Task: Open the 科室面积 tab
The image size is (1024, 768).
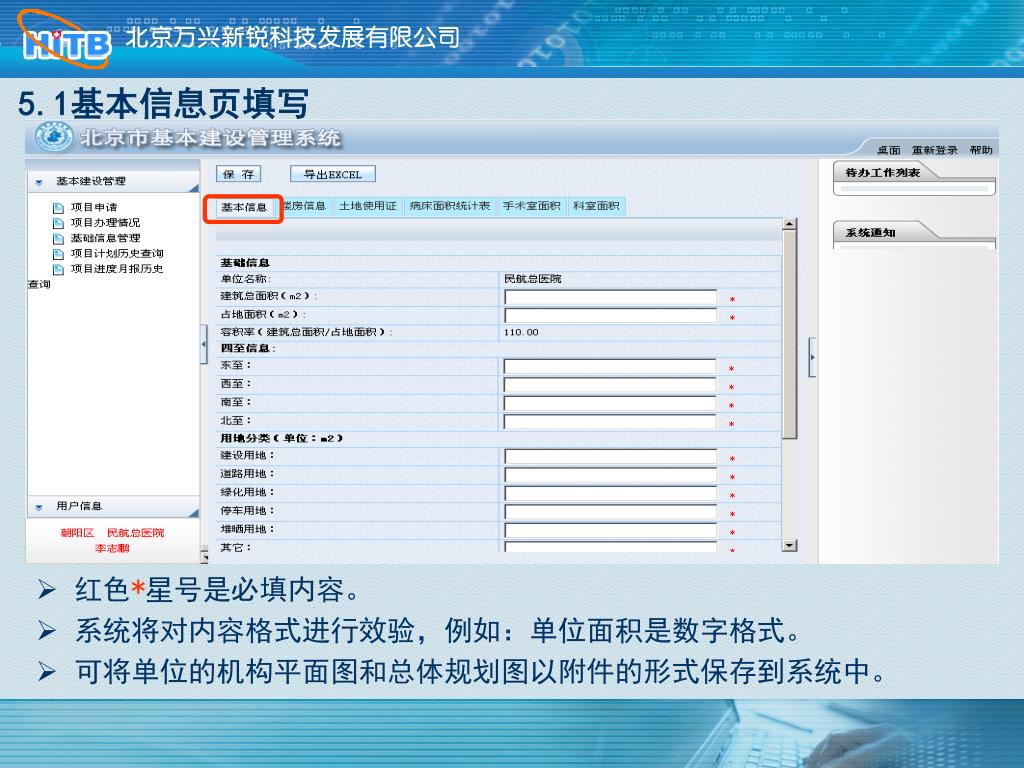Action: [596, 206]
